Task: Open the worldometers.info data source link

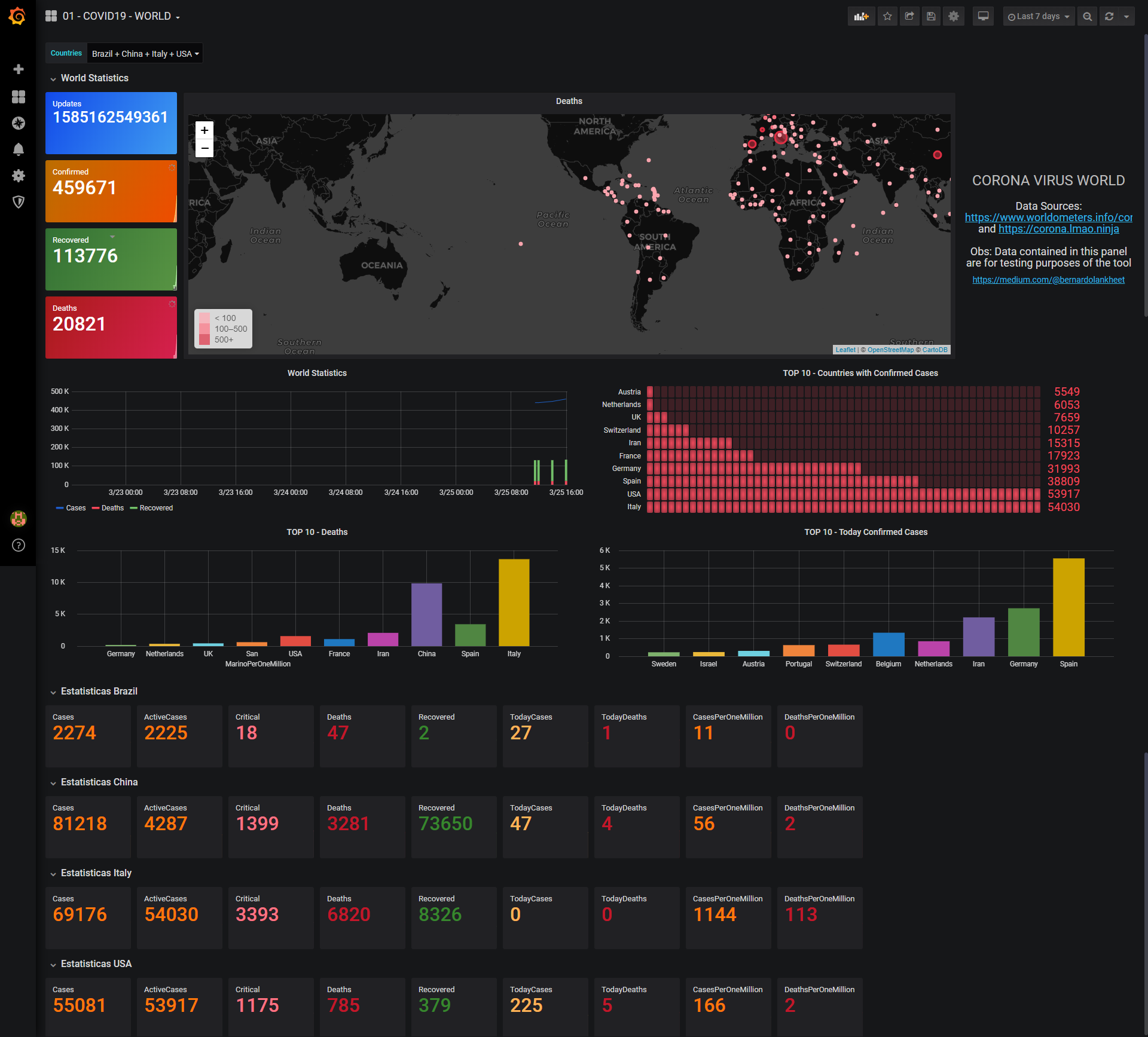Action: click(1048, 218)
